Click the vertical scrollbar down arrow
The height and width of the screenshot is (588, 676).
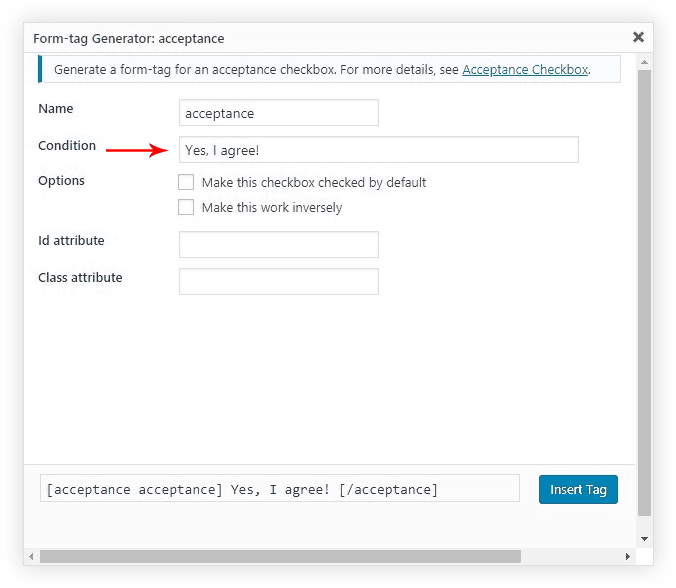point(645,539)
